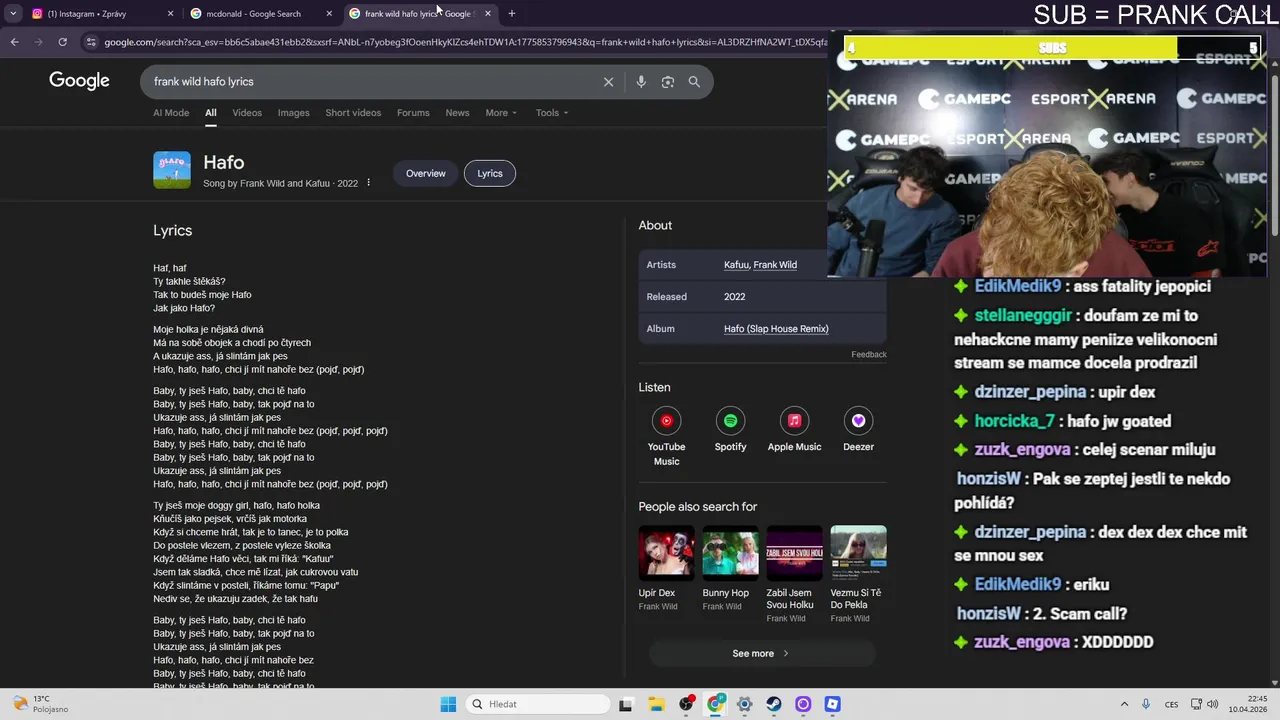Reload the current page
The image size is (1280, 720).
[62, 42]
